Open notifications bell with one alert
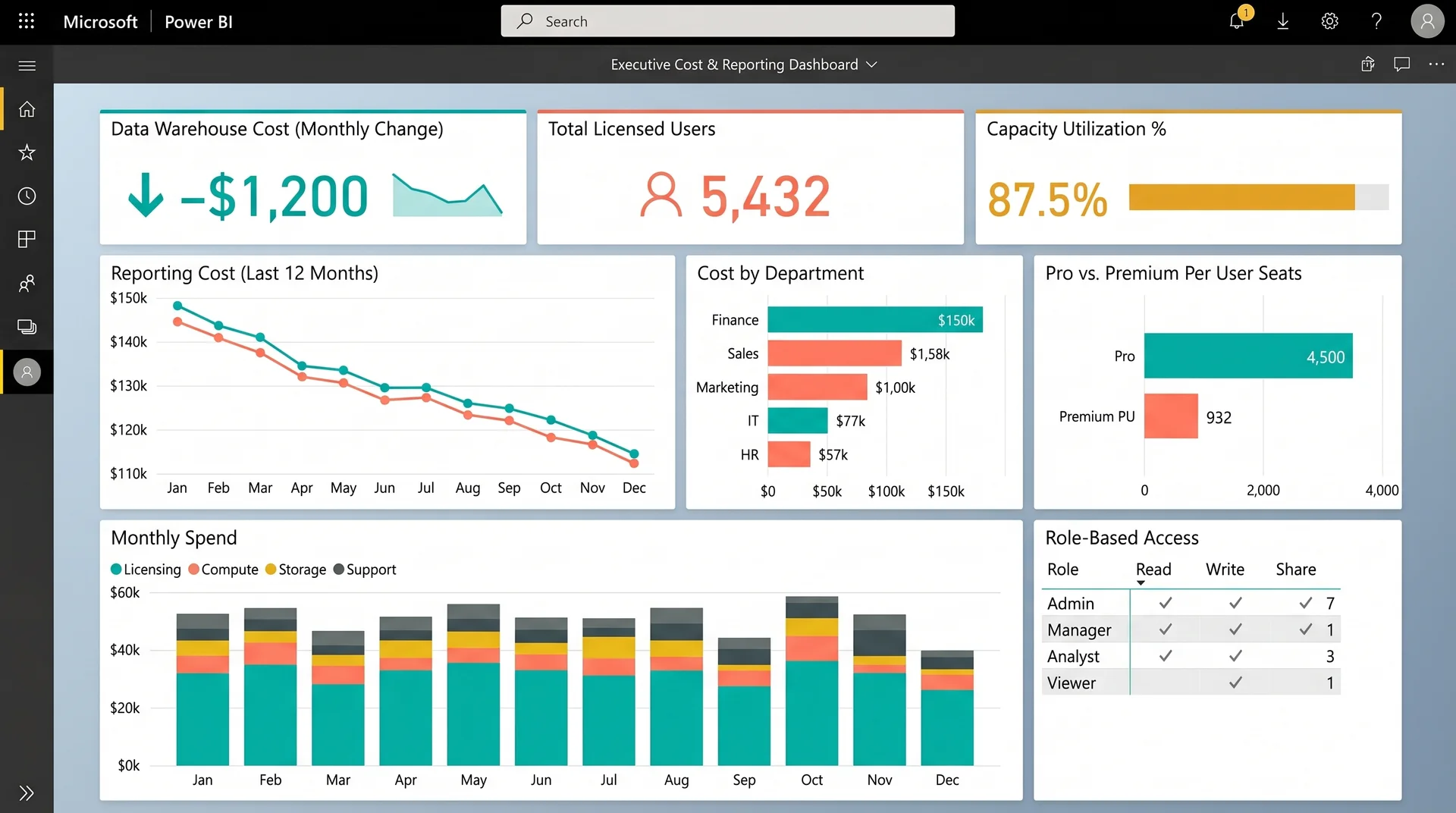 pos(1237,20)
